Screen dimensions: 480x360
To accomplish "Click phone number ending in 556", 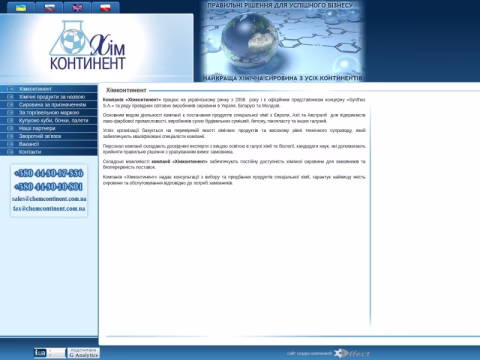I will tap(49, 173).
